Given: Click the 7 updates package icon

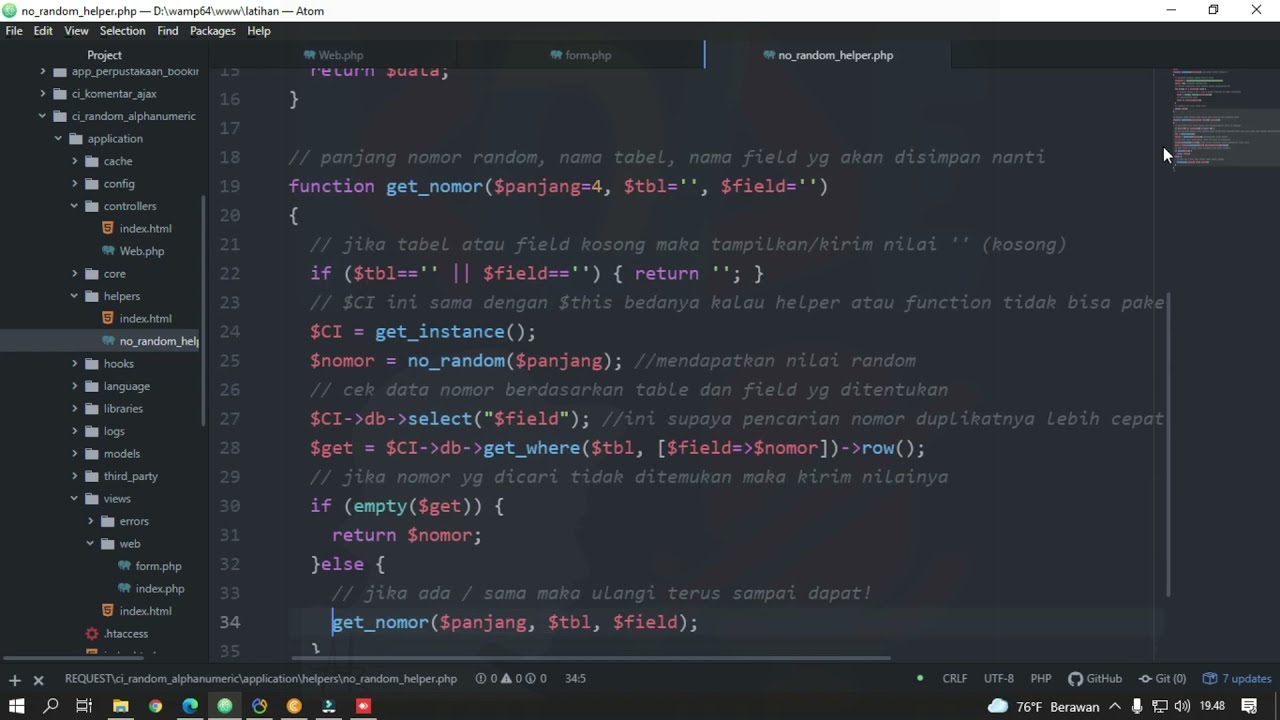Looking at the screenshot, I should (1210, 678).
